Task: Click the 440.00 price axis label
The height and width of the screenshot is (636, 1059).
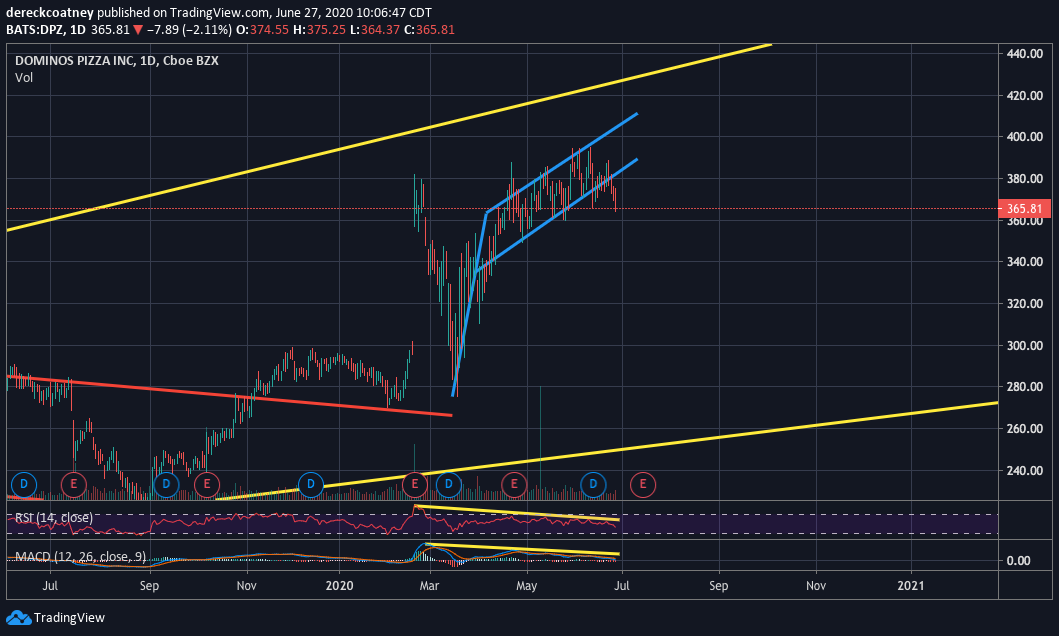Action: 1025,54
